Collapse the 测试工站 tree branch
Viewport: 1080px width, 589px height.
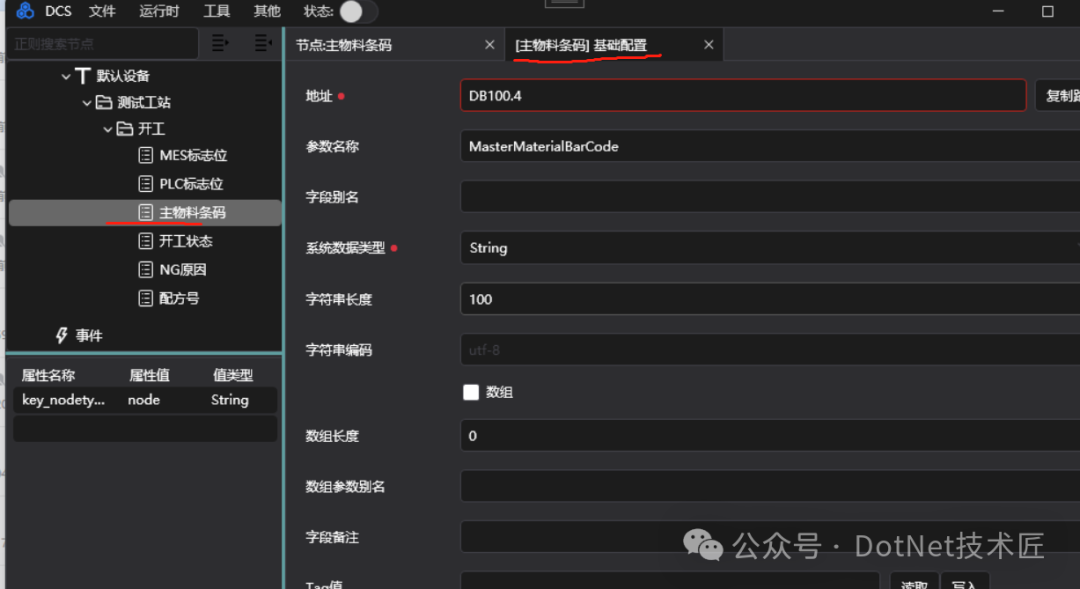click(85, 101)
